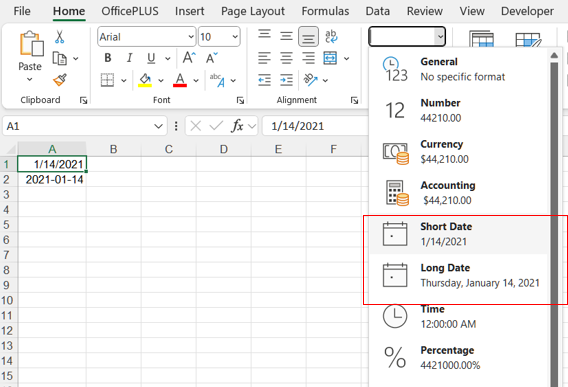Click the Merge & Center icon

(x=330, y=58)
